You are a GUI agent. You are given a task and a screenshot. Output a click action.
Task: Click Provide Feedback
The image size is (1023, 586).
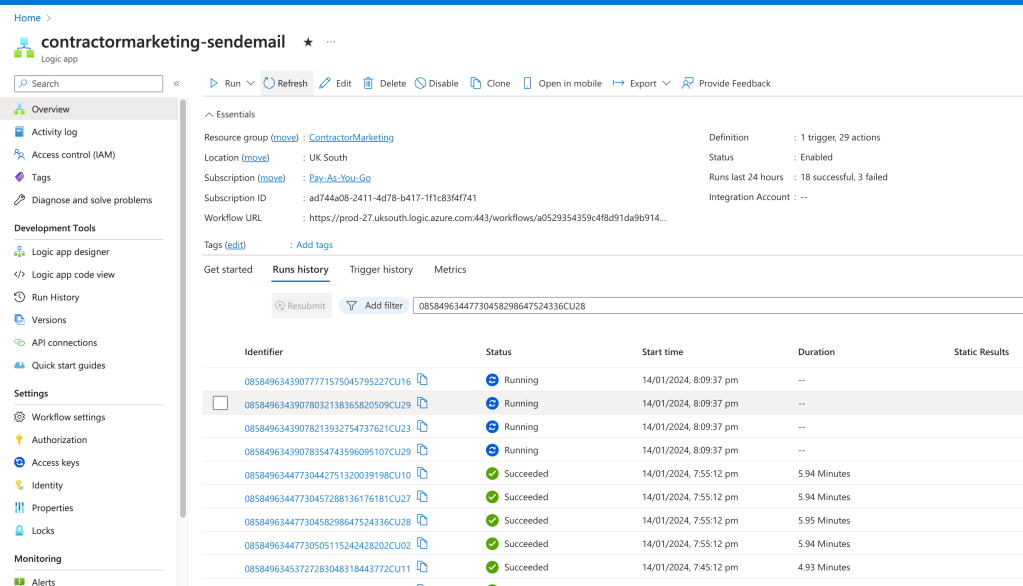pyautogui.click(x=726, y=84)
